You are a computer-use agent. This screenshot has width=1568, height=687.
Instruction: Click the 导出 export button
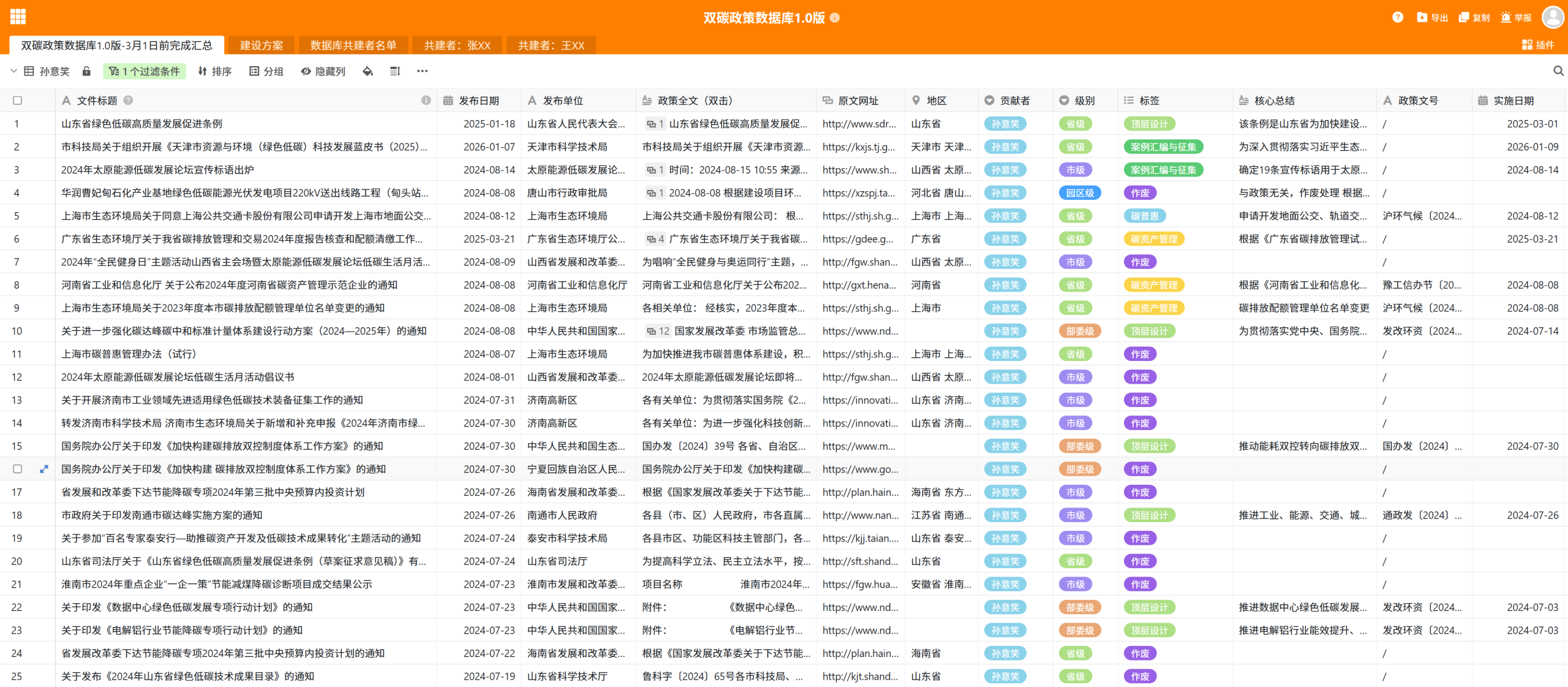1432,17
